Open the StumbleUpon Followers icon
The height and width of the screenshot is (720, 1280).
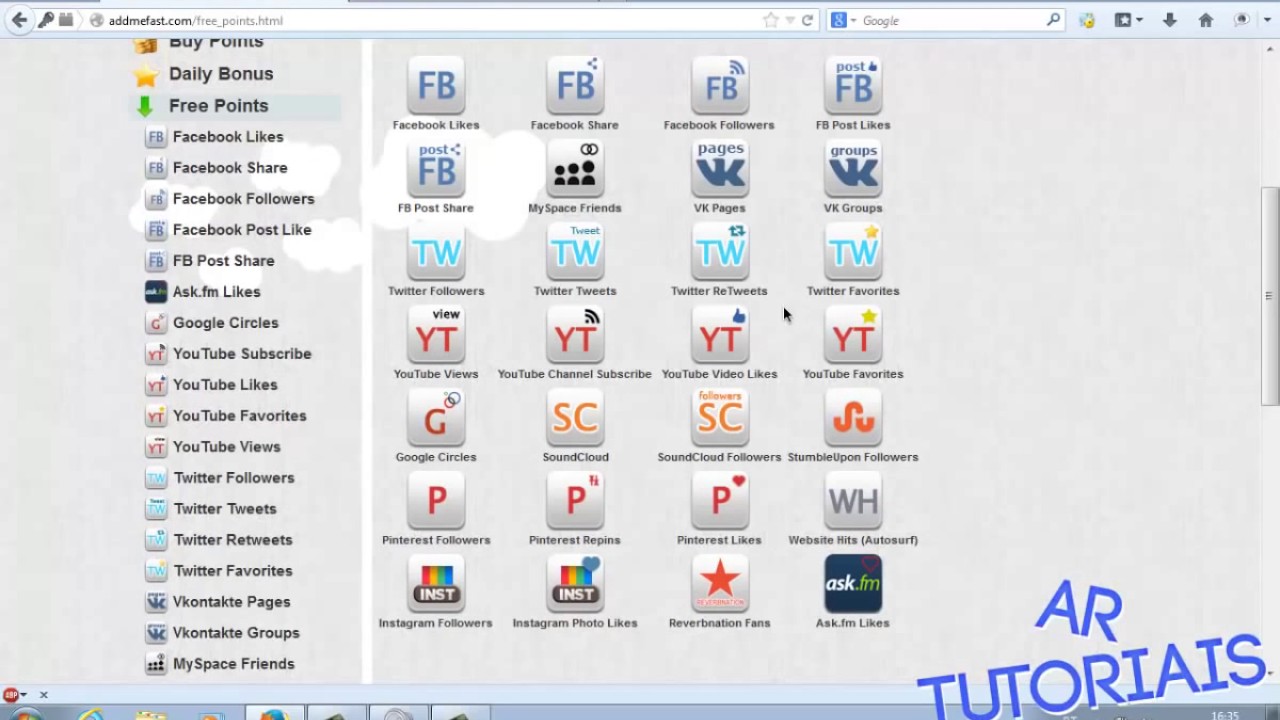click(853, 418)
